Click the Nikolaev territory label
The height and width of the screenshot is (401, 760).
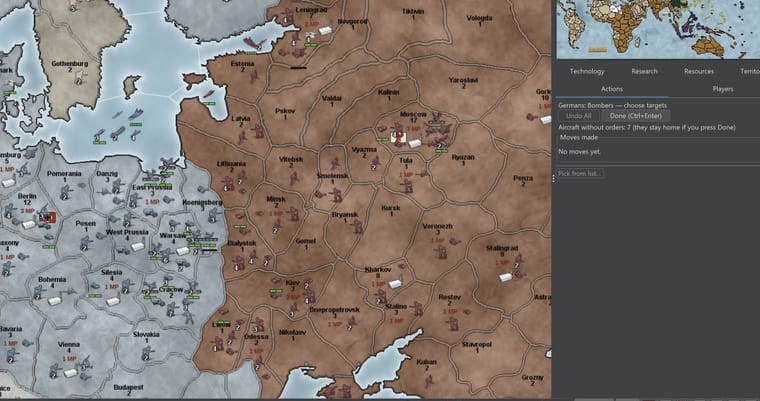point(293,332)
